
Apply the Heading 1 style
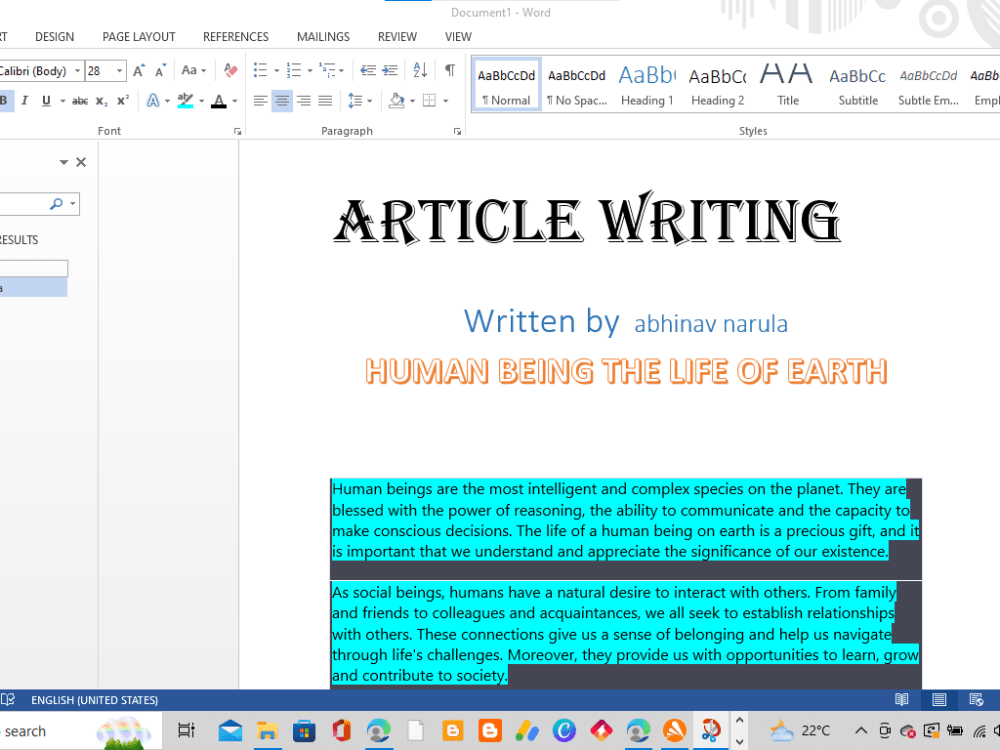pyautogui.click(x=647, y=85)
